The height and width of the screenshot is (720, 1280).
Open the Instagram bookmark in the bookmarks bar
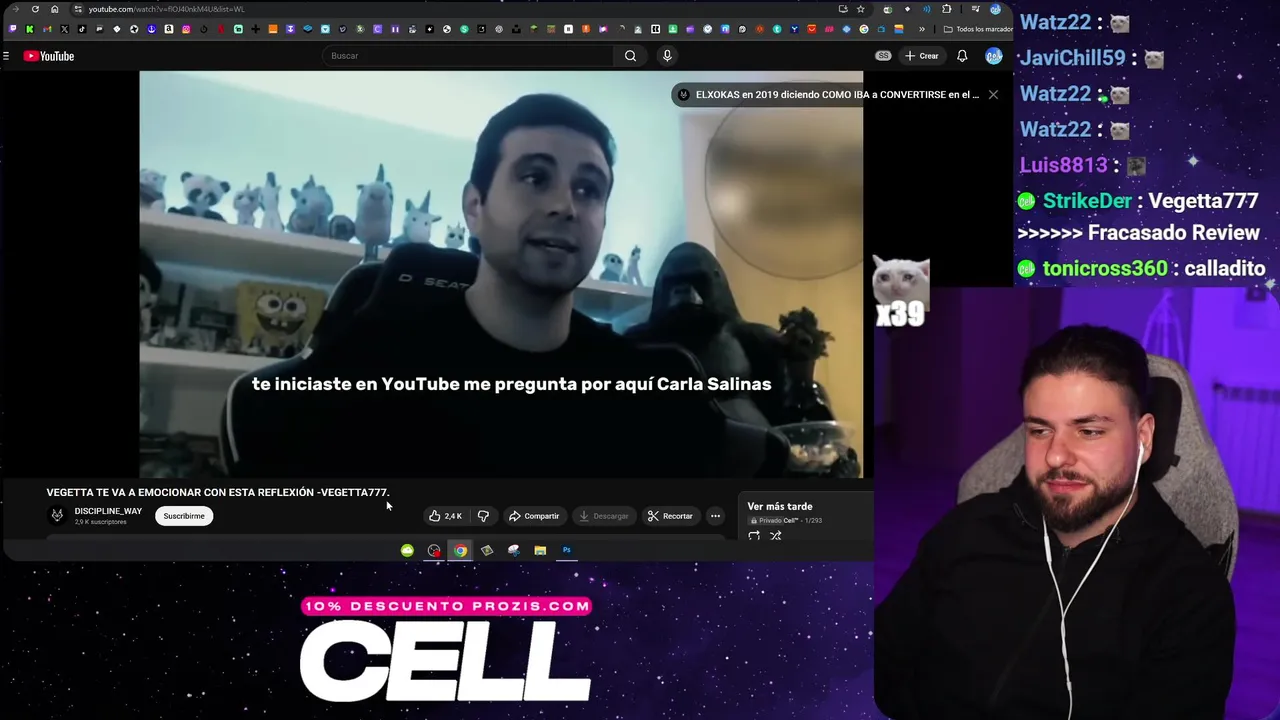point(186,29)
